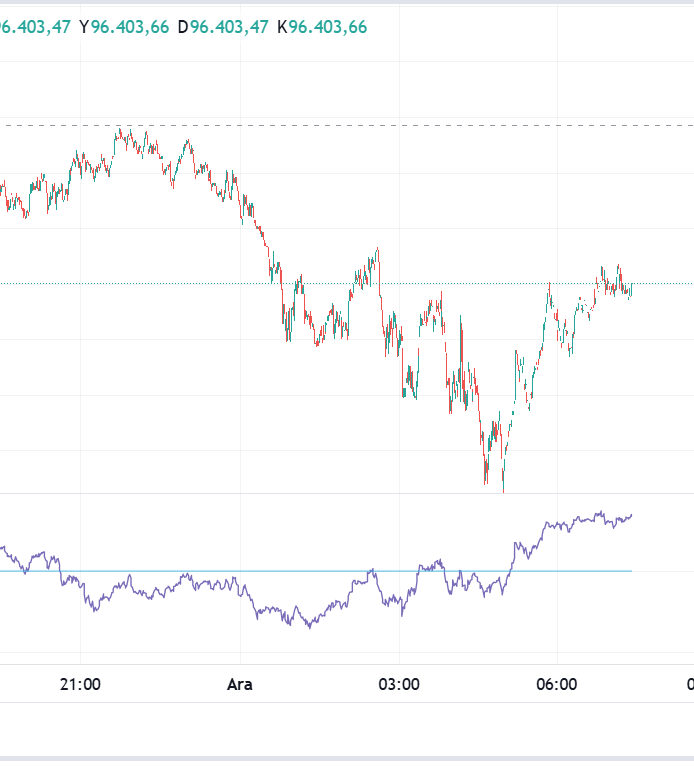Screen dimensions: 694x772
Task: Click the partially visible open value at the left edge
Action: (34, 27)
